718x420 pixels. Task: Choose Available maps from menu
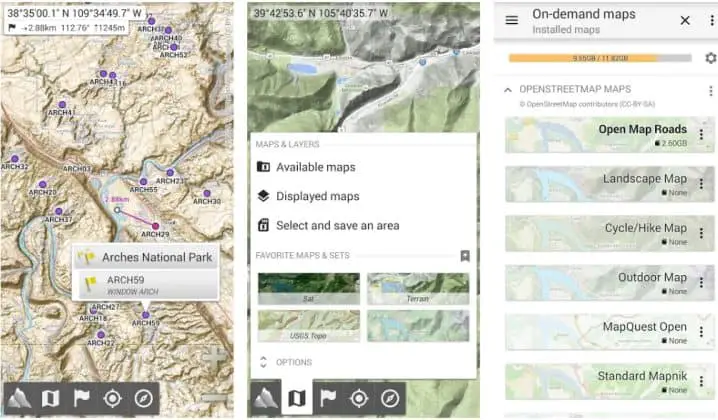316,167
